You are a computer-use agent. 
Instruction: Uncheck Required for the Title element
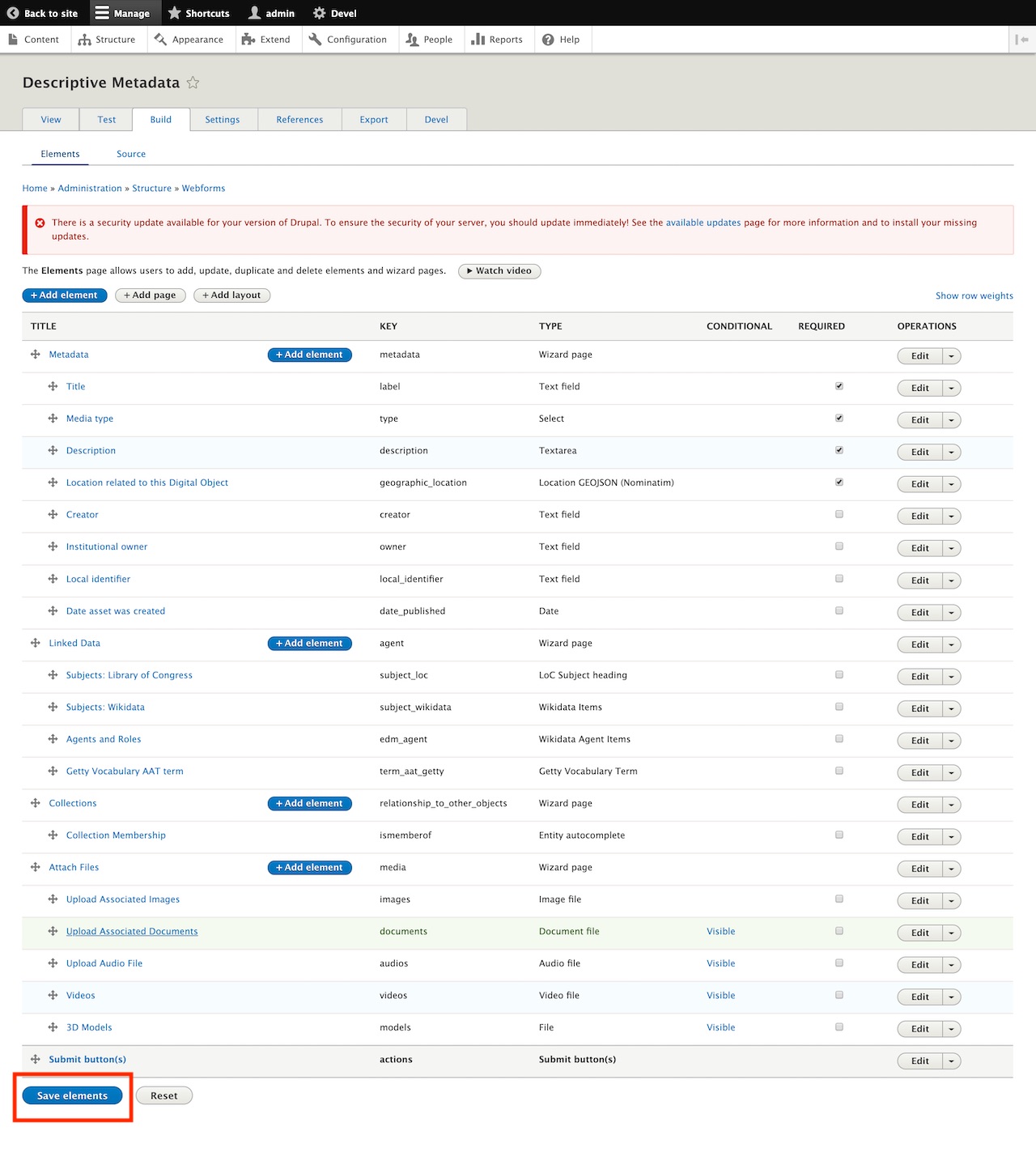tap(839, 386)
